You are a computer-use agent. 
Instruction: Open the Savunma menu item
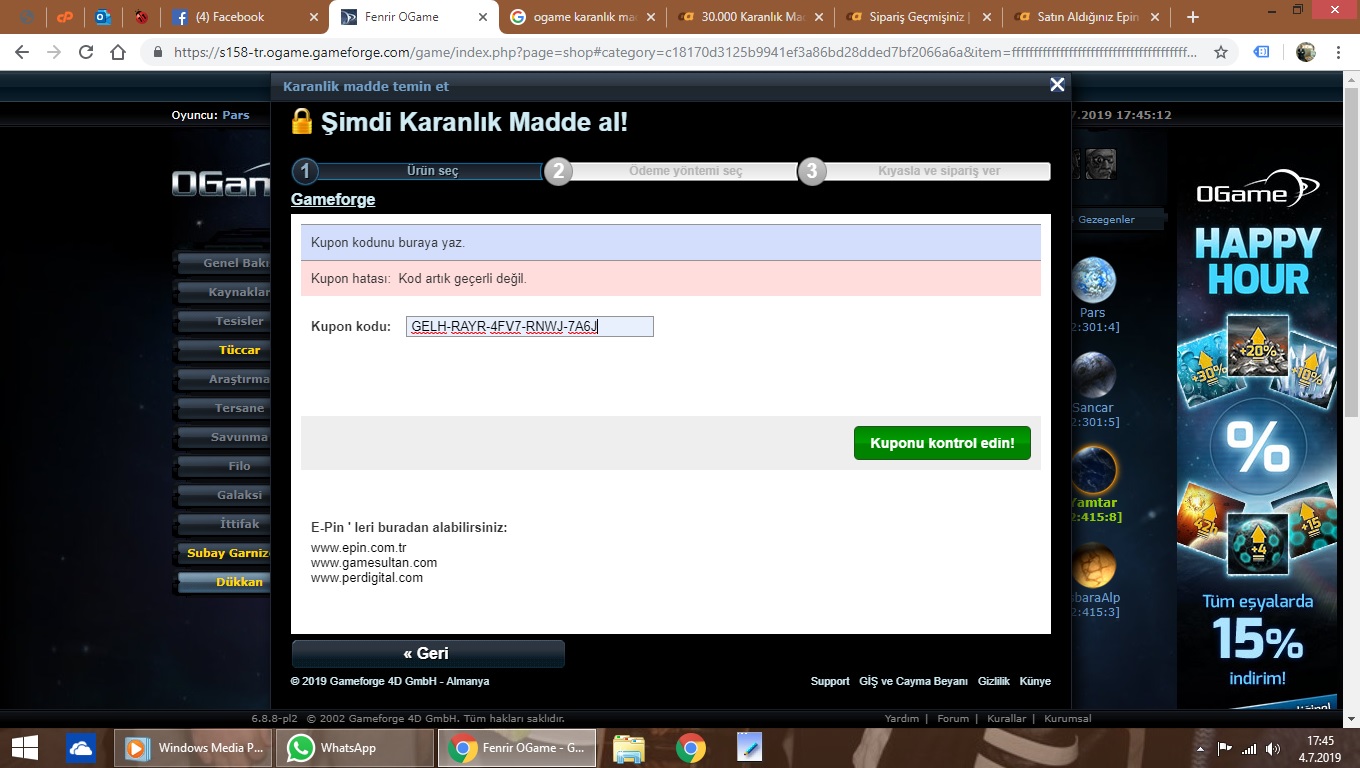click(222, 437)
